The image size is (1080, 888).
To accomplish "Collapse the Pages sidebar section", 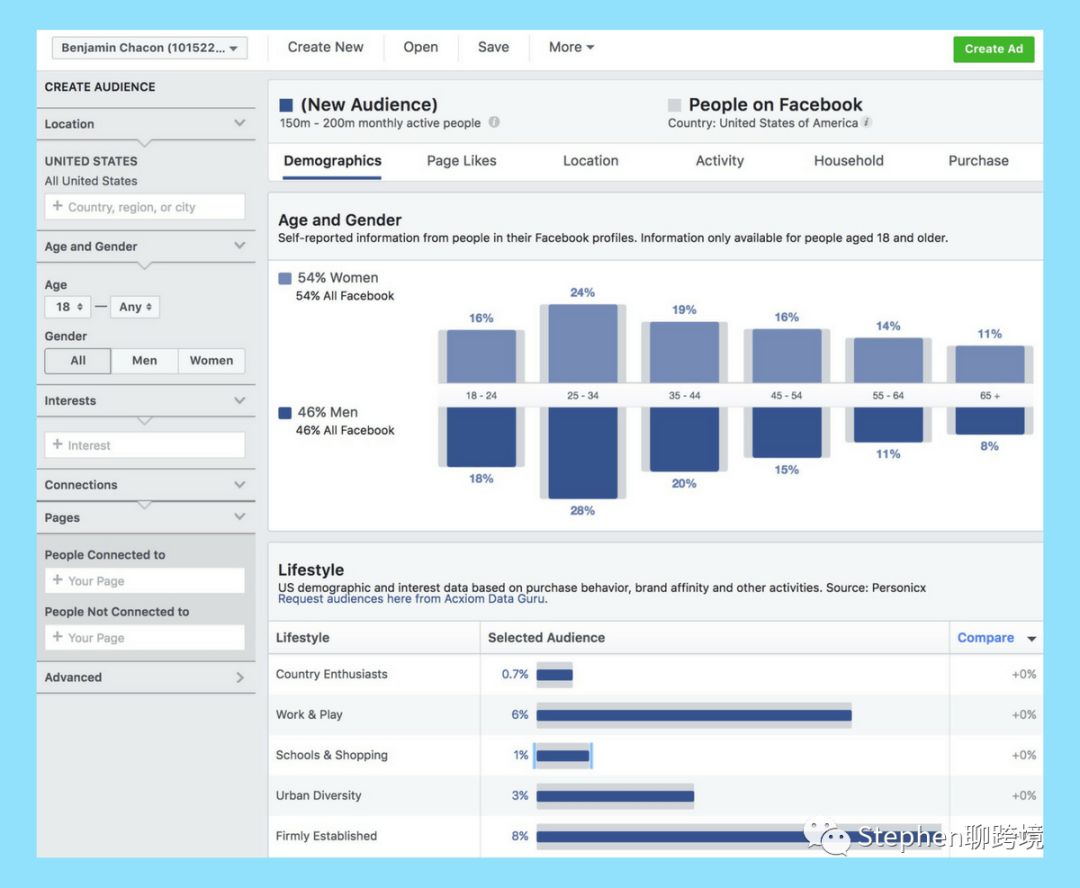I will tap(239, 517).
